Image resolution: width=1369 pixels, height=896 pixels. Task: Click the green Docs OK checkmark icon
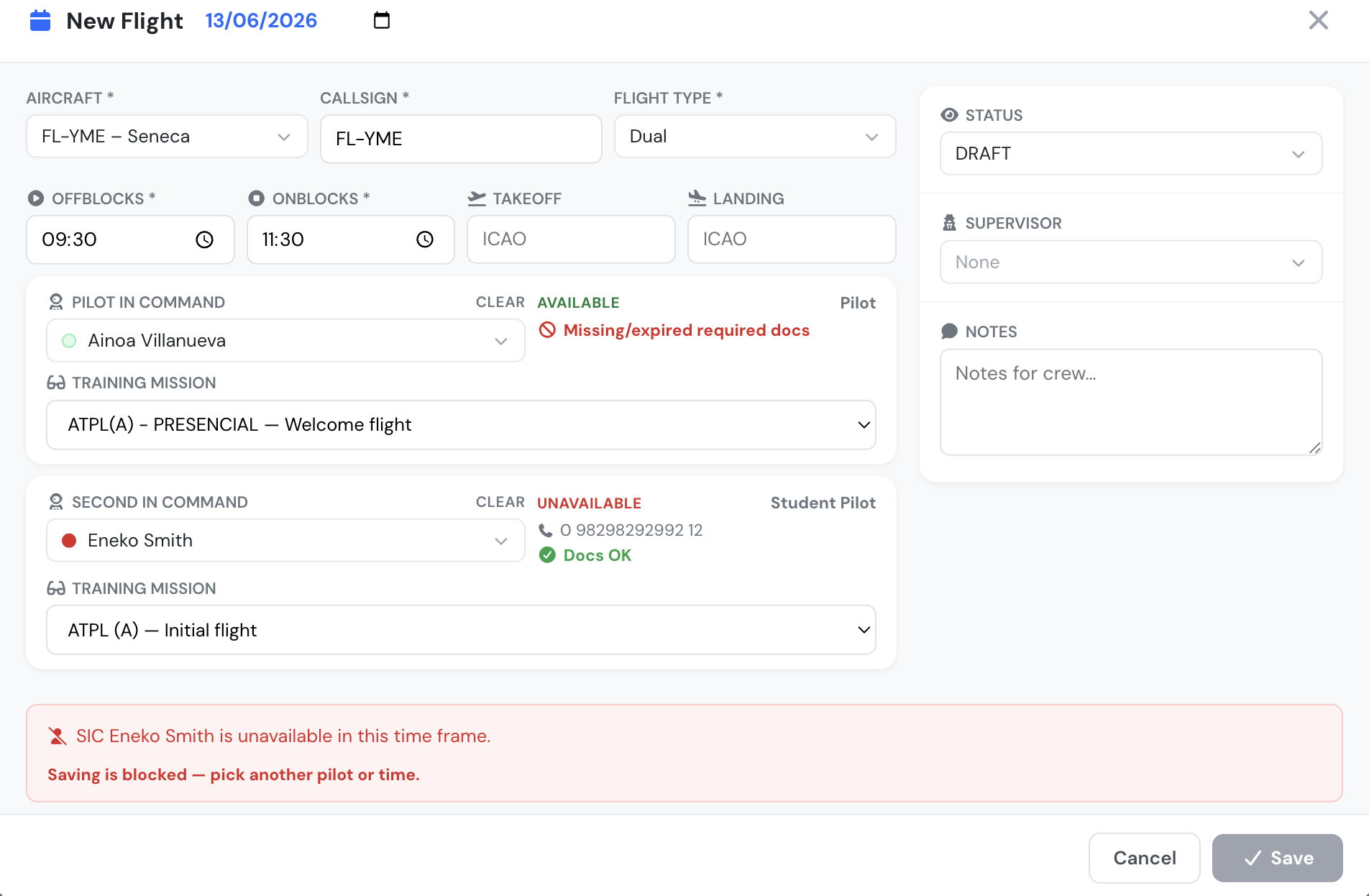click(547, 555)
